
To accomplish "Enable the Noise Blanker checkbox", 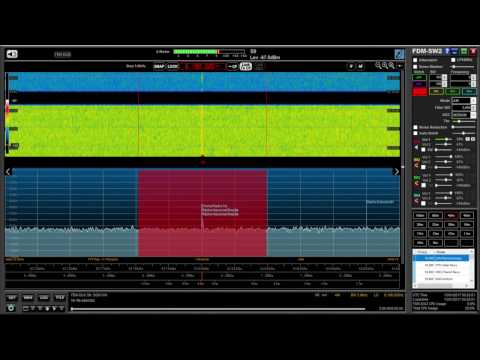I will [415, 67].
